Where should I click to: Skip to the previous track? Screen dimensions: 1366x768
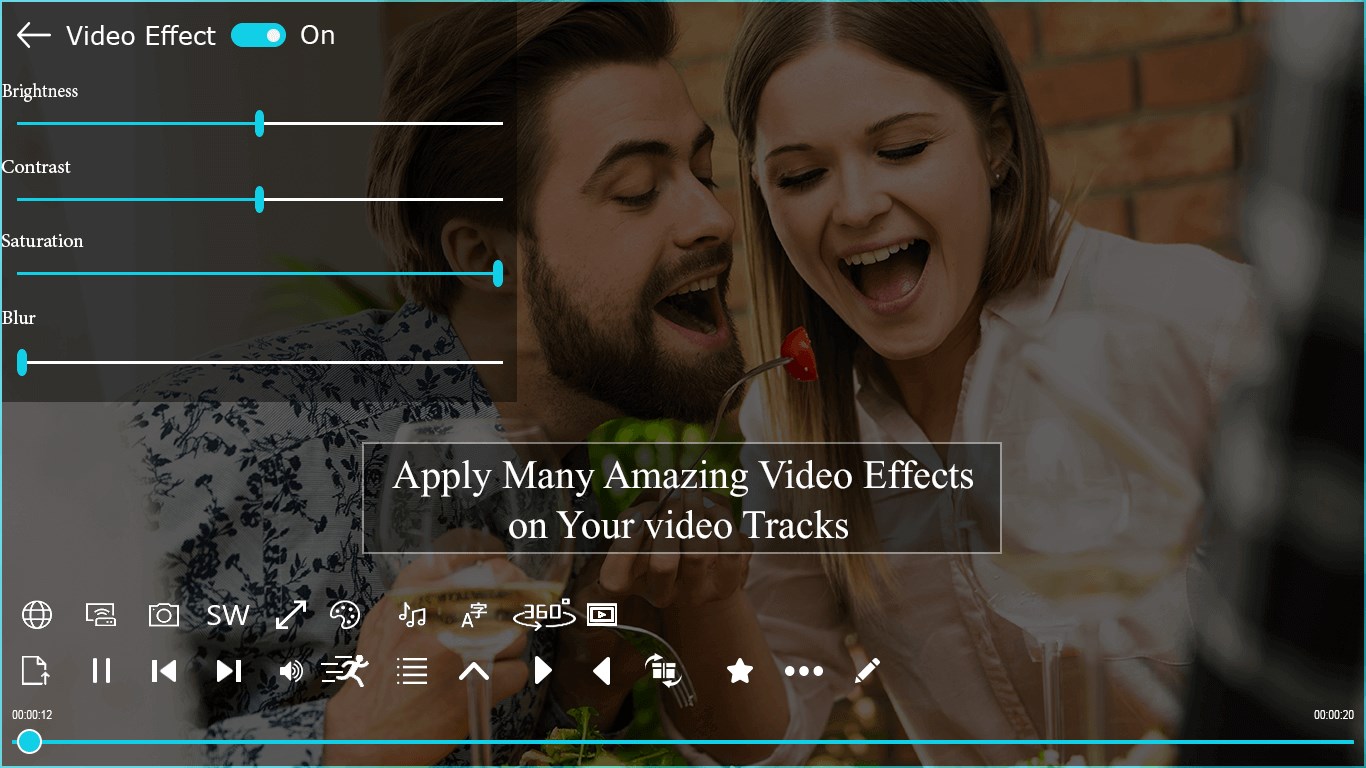point(164,670)
